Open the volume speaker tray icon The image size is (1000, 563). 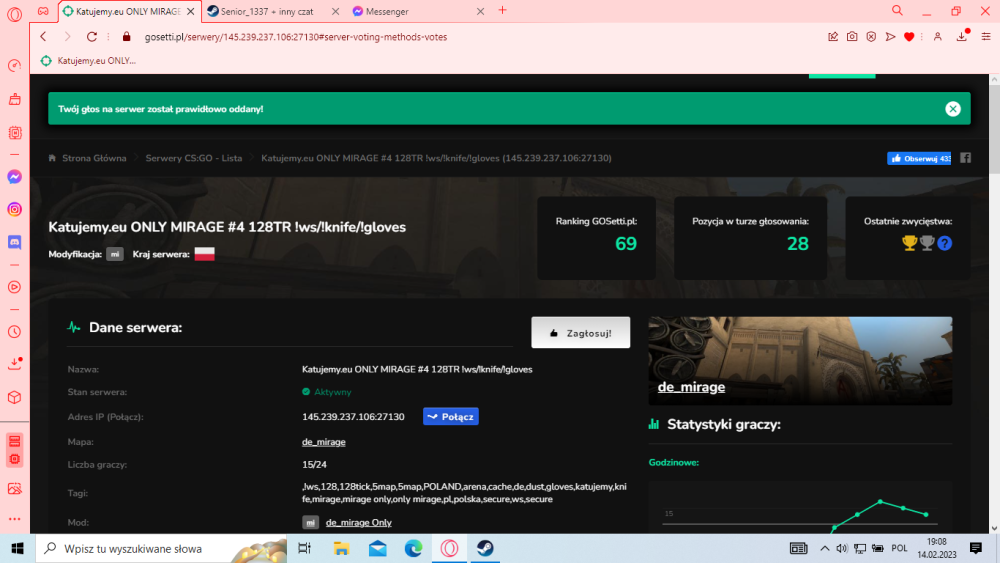842,548
